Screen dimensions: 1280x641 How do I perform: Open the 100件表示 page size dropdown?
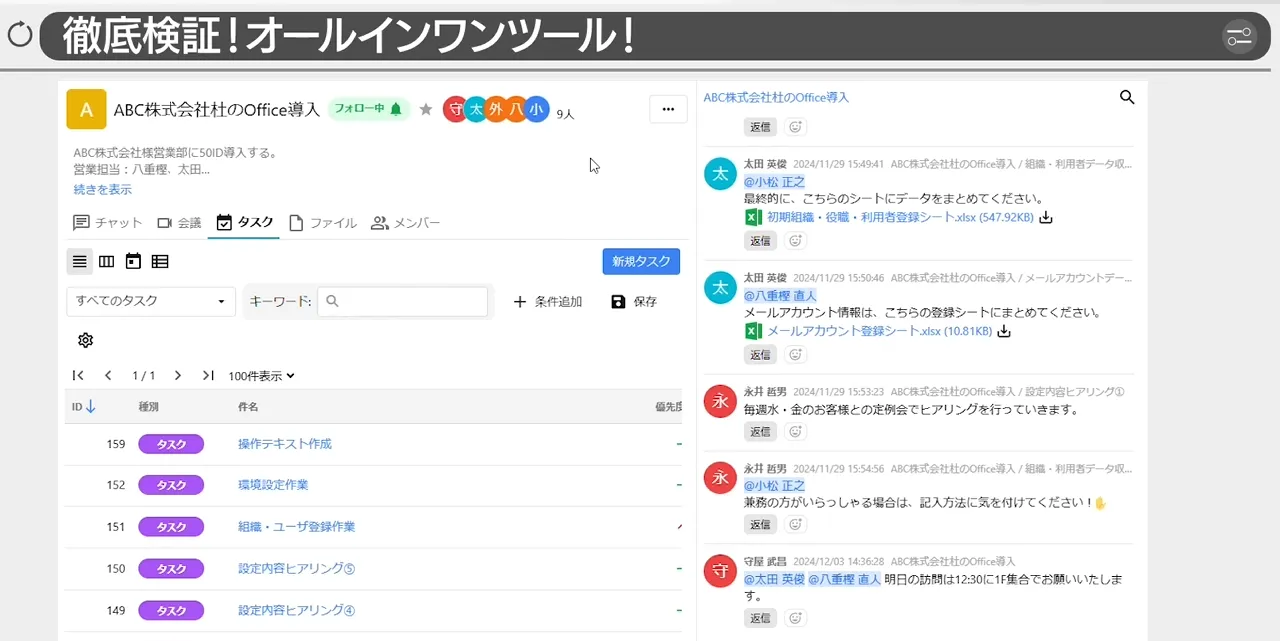click(259, 375)
